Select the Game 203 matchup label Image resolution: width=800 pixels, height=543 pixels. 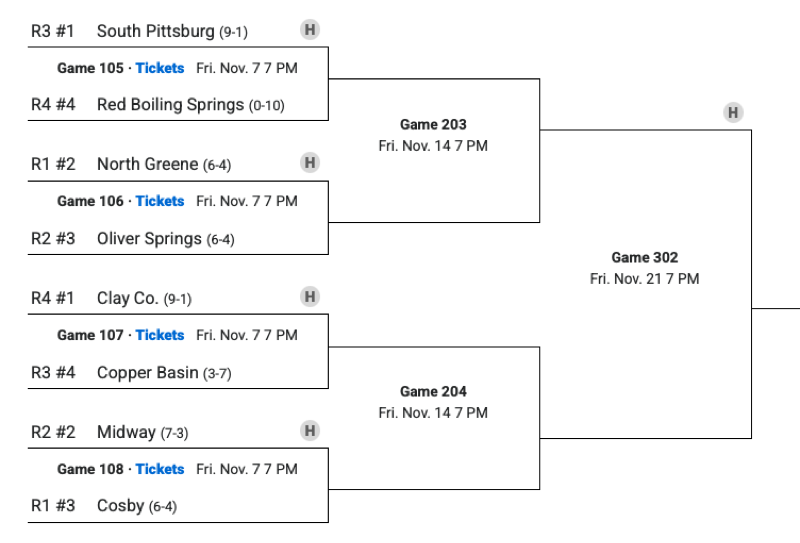point(433,125)
